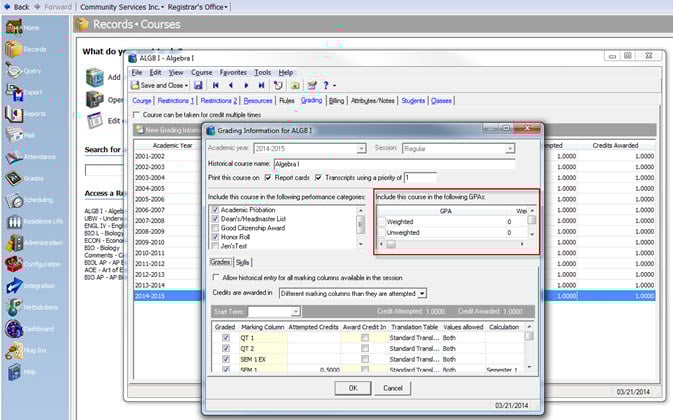
Task: Open the Scheduling sidebar icon
Action: click(x=14, y=199)
